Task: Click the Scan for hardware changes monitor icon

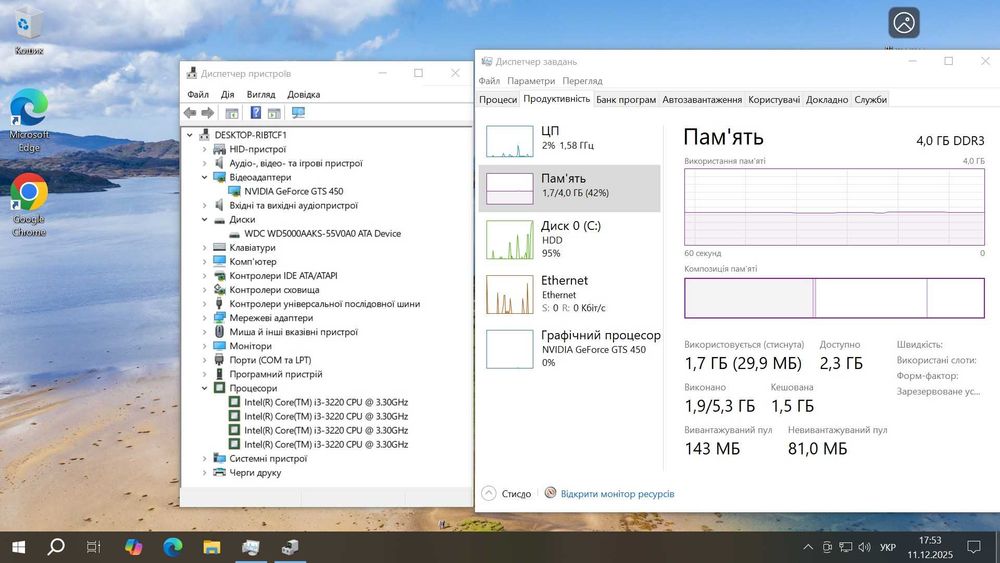Action: coord(298,113)
